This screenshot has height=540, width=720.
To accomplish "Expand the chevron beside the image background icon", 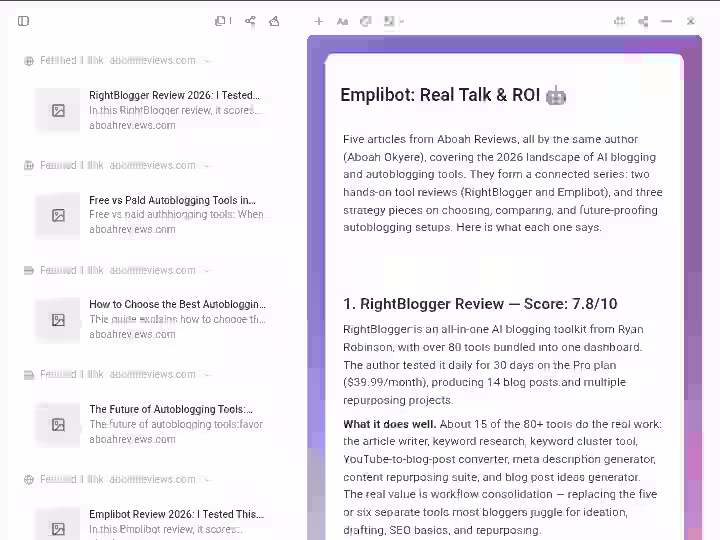I will [402, 22].
